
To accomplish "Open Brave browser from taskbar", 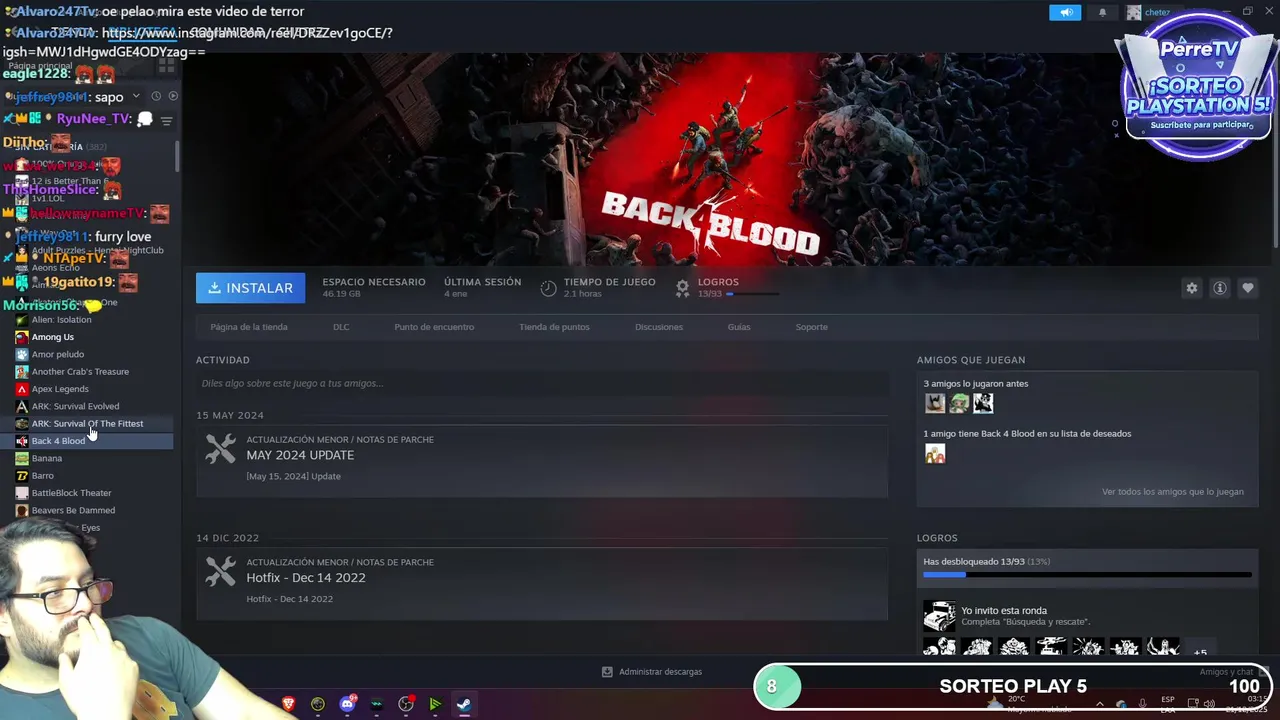I will coord(289,704).
